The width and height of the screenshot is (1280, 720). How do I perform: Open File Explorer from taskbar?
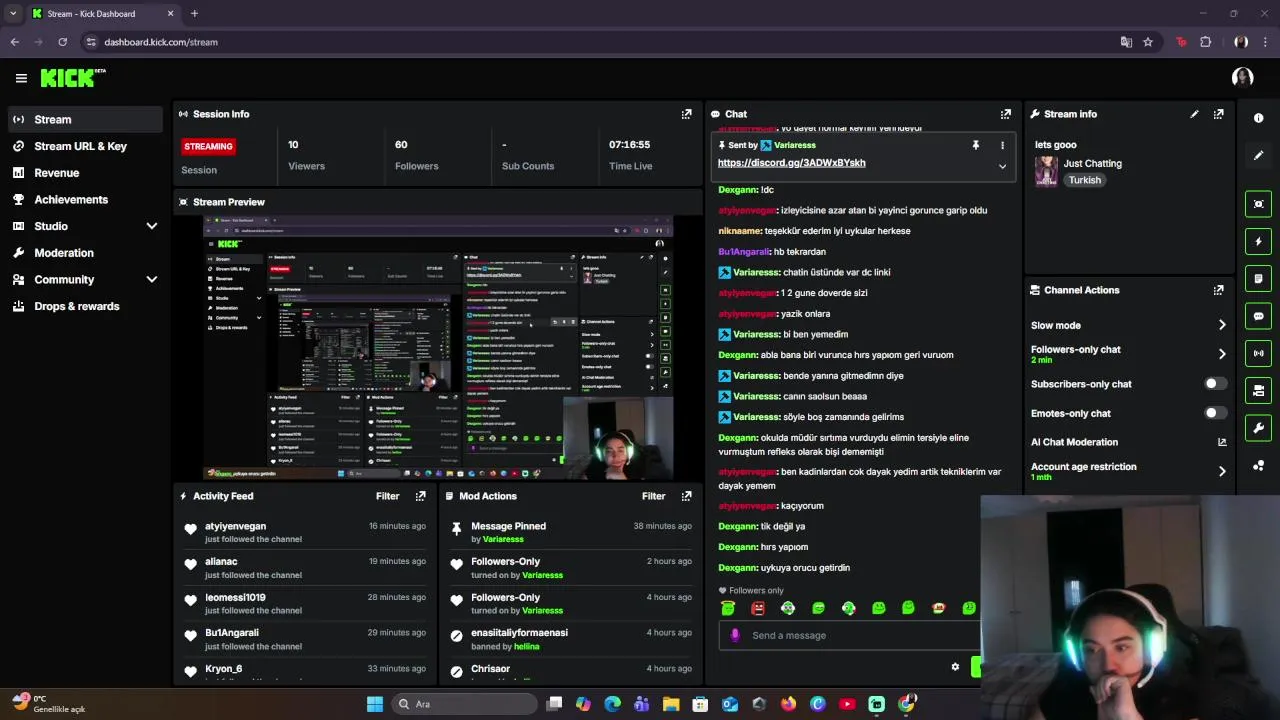(670, 704)
